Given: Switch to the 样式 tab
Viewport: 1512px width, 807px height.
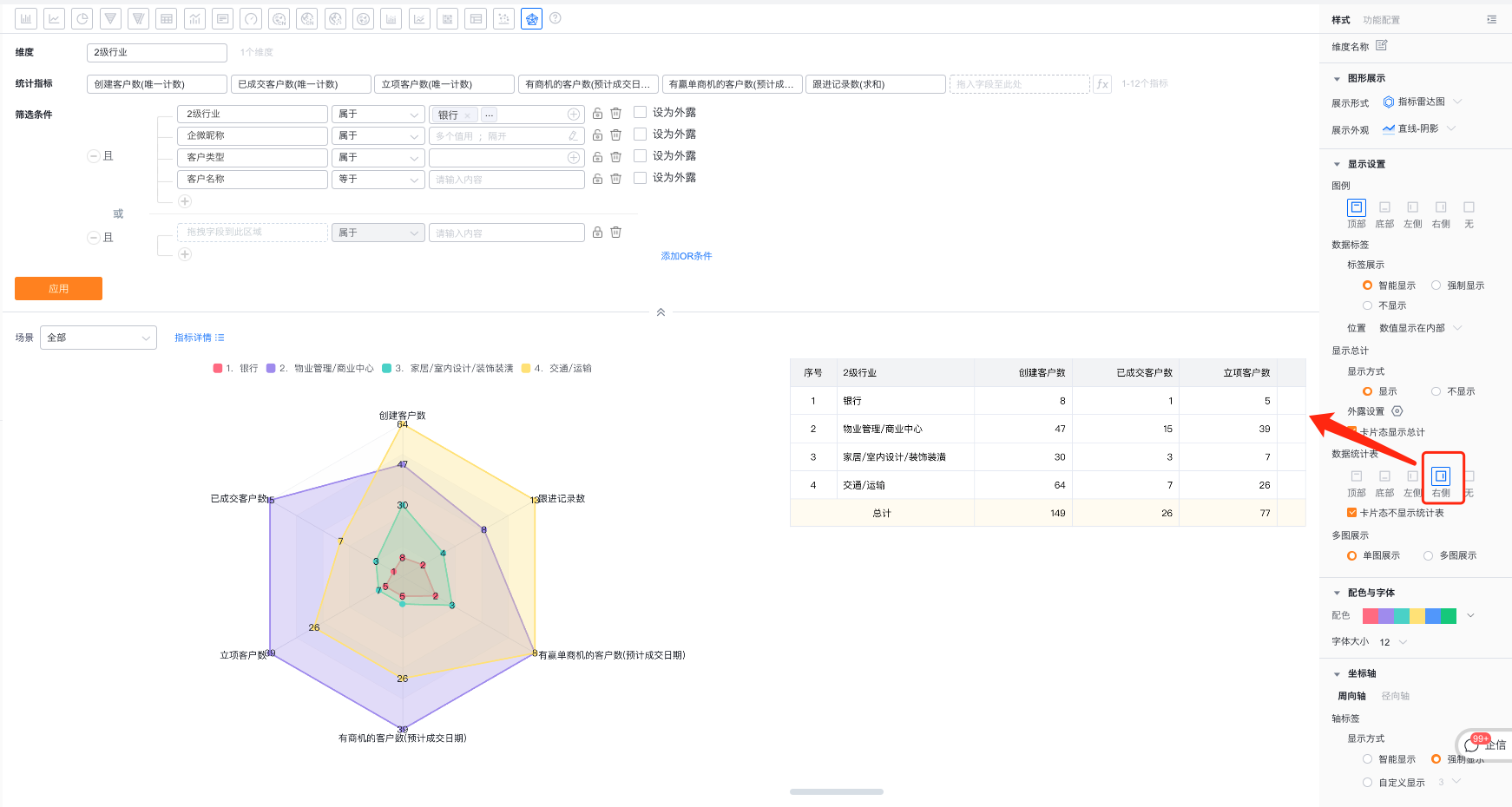Looking at the screenshot, I should [x=1341, y=20].
